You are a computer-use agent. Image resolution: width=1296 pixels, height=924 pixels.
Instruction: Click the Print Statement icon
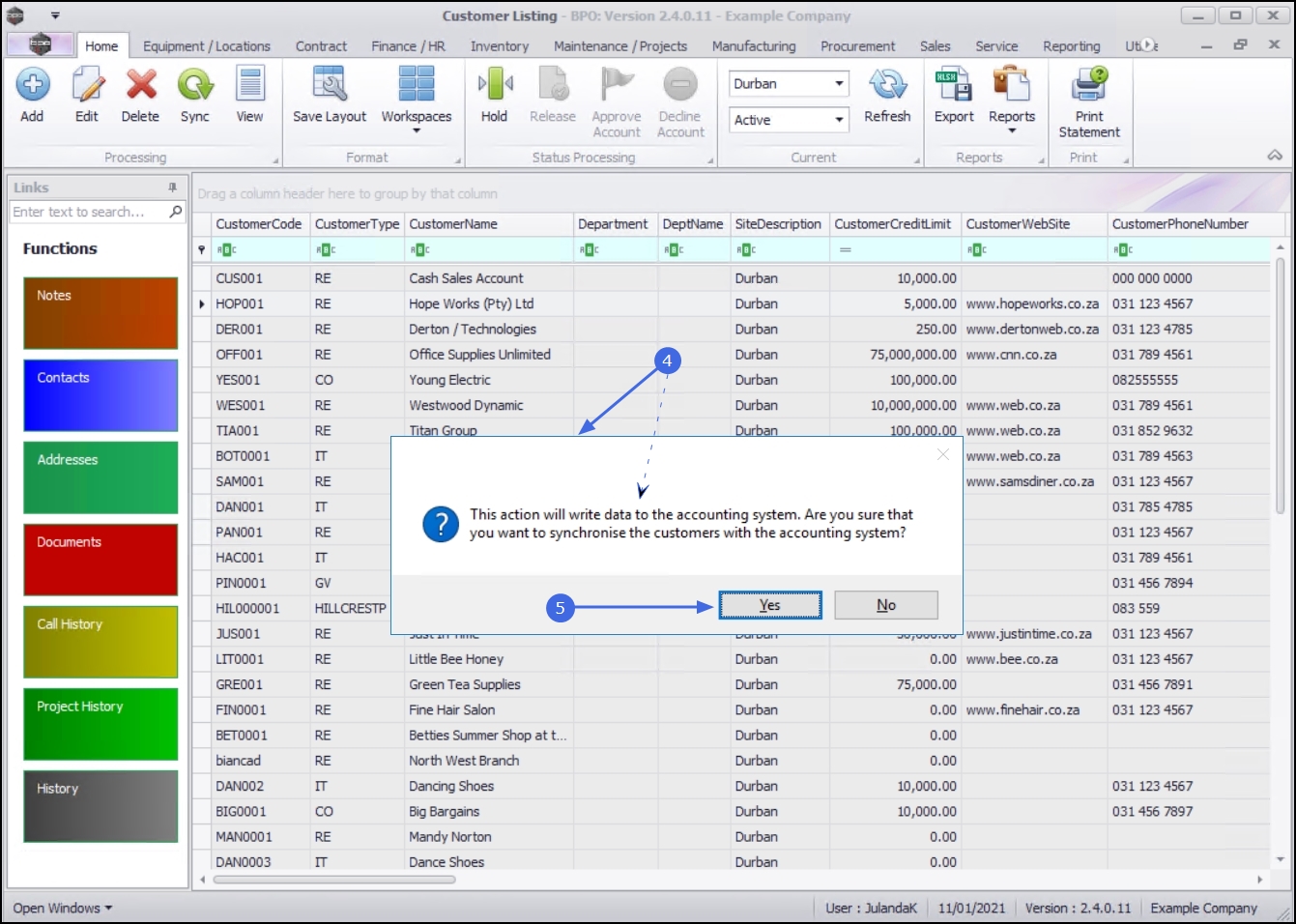tap(1089, 85)
